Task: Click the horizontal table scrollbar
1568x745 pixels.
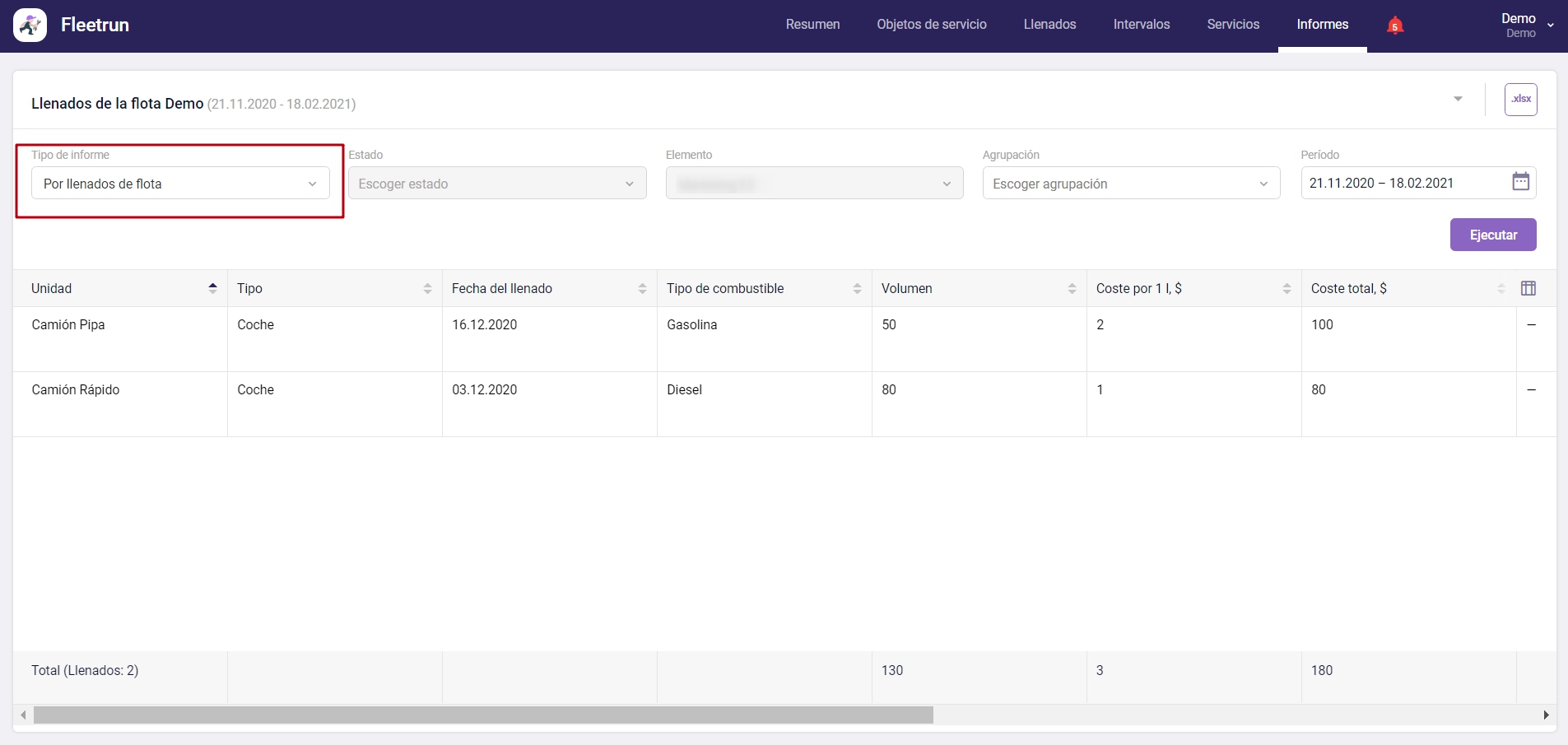Action: click(x=483, y=715)
